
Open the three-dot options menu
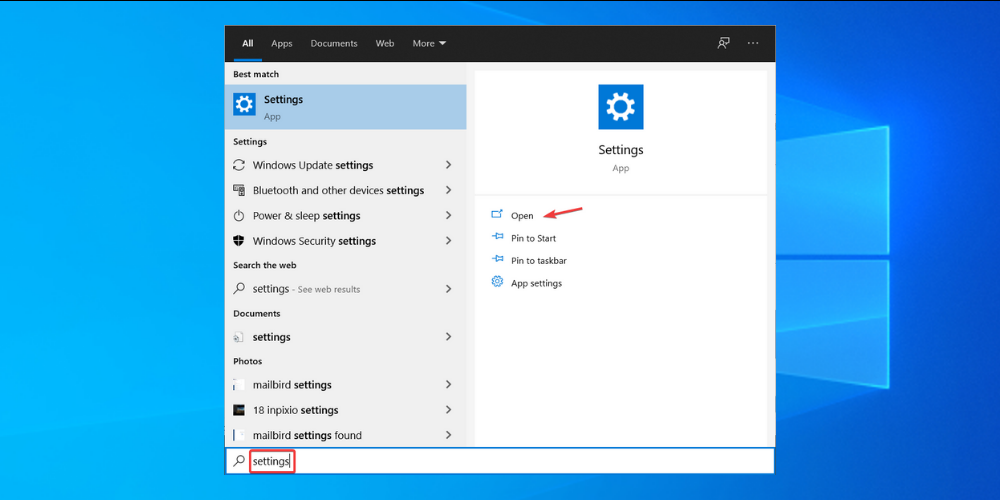click(x=753, y=43)
